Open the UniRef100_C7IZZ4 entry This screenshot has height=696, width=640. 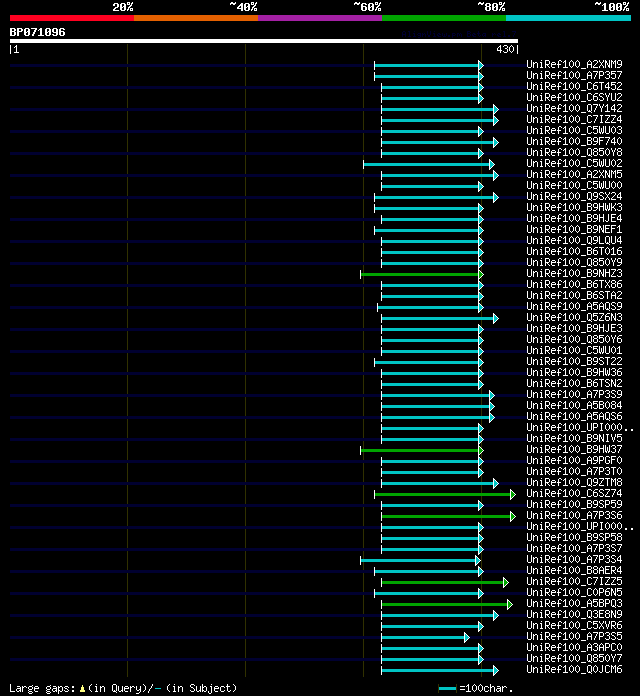574,119
